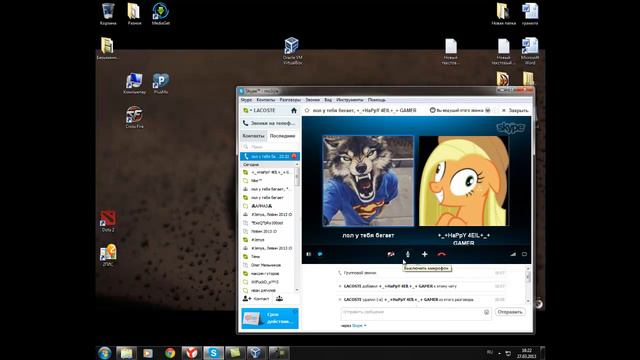Open call quality signal bars icon
The height and width of the screenshot is (360, 640).
click(x=513, y=254)
